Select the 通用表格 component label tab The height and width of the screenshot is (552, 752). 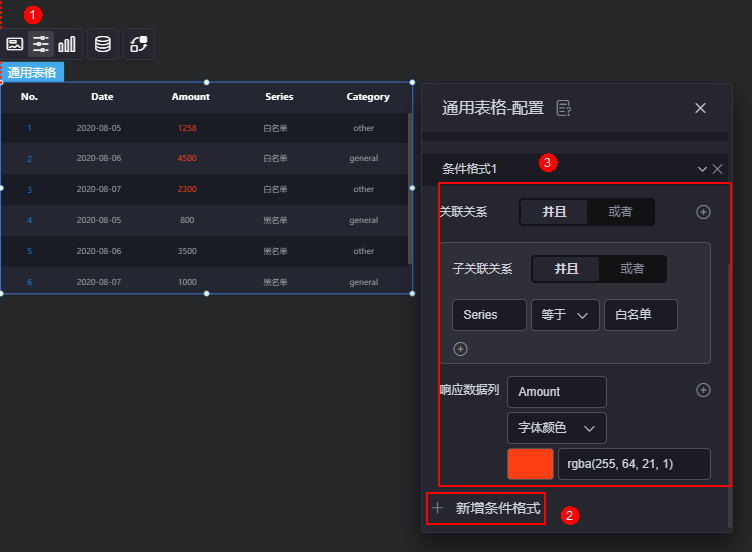tap(32, 72)
